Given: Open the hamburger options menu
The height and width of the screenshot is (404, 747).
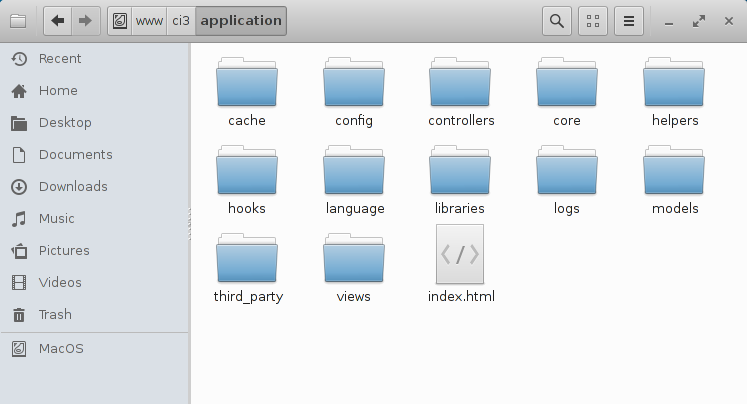Looking at the screenshot, I should [x=628, y=20].
